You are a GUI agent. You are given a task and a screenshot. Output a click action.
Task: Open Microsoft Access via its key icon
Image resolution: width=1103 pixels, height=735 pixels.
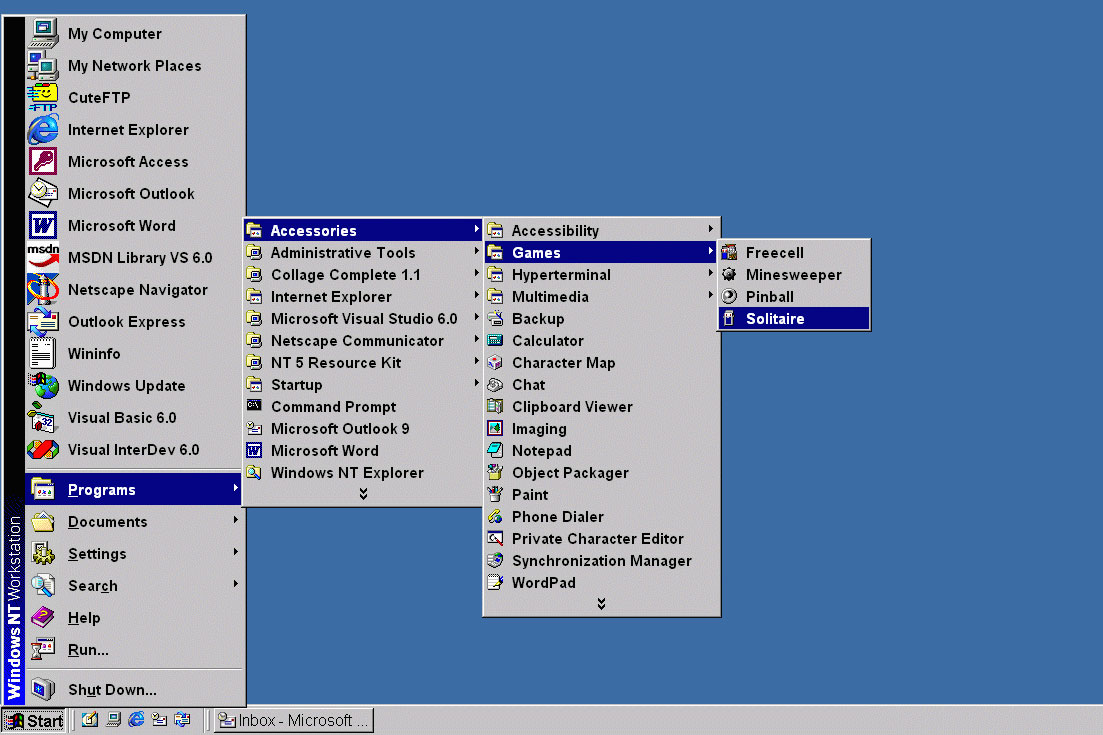point(43,161)
